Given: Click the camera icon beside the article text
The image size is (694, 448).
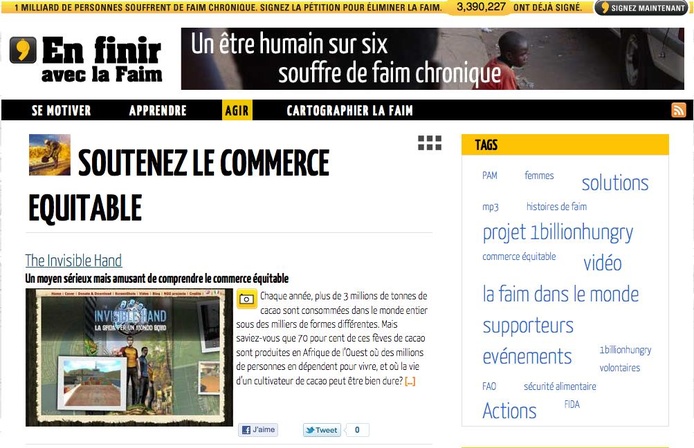Looking at the screenshot, I should click(x=247, y=299).
